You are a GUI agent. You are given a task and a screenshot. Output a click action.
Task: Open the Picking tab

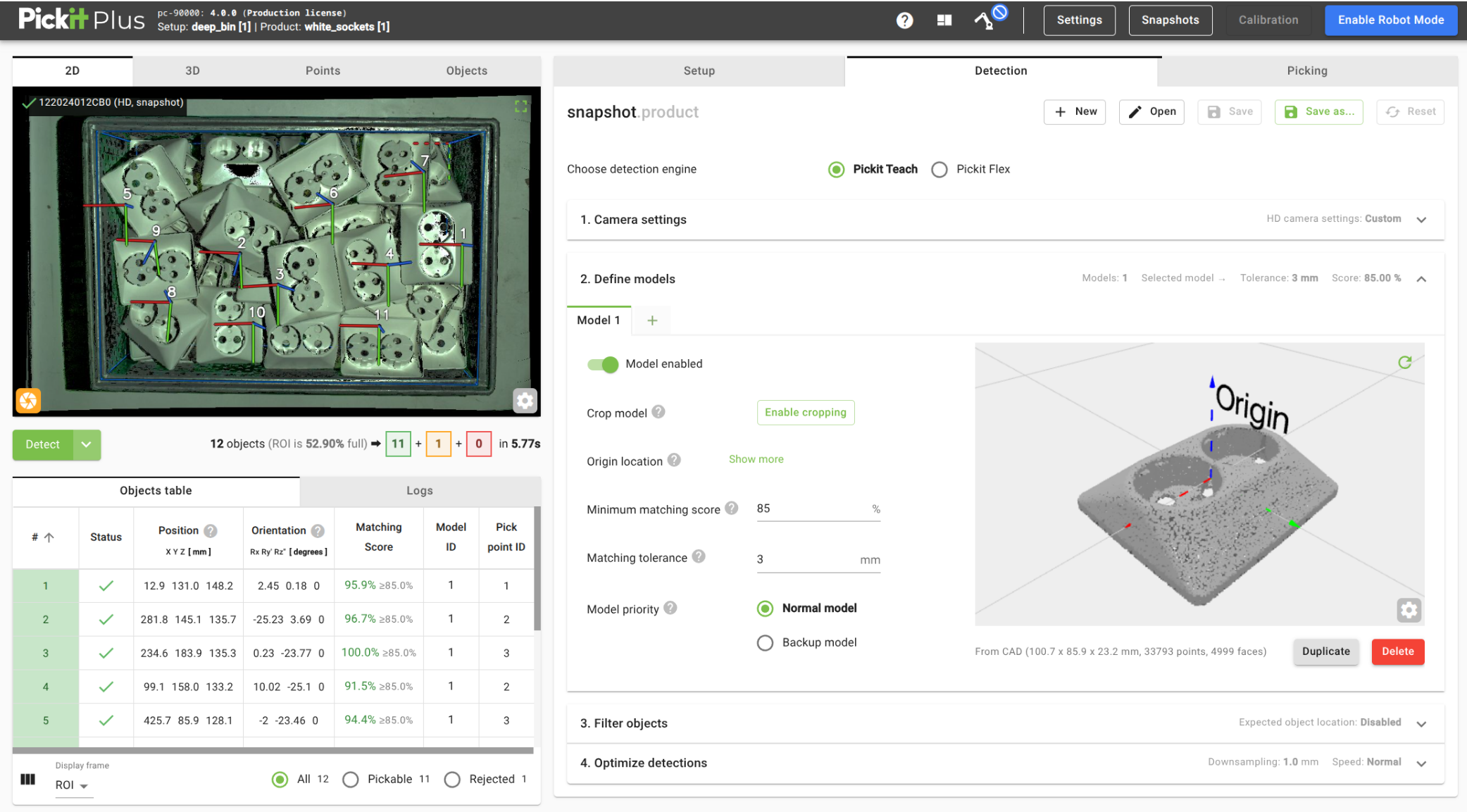[1306, 70]
